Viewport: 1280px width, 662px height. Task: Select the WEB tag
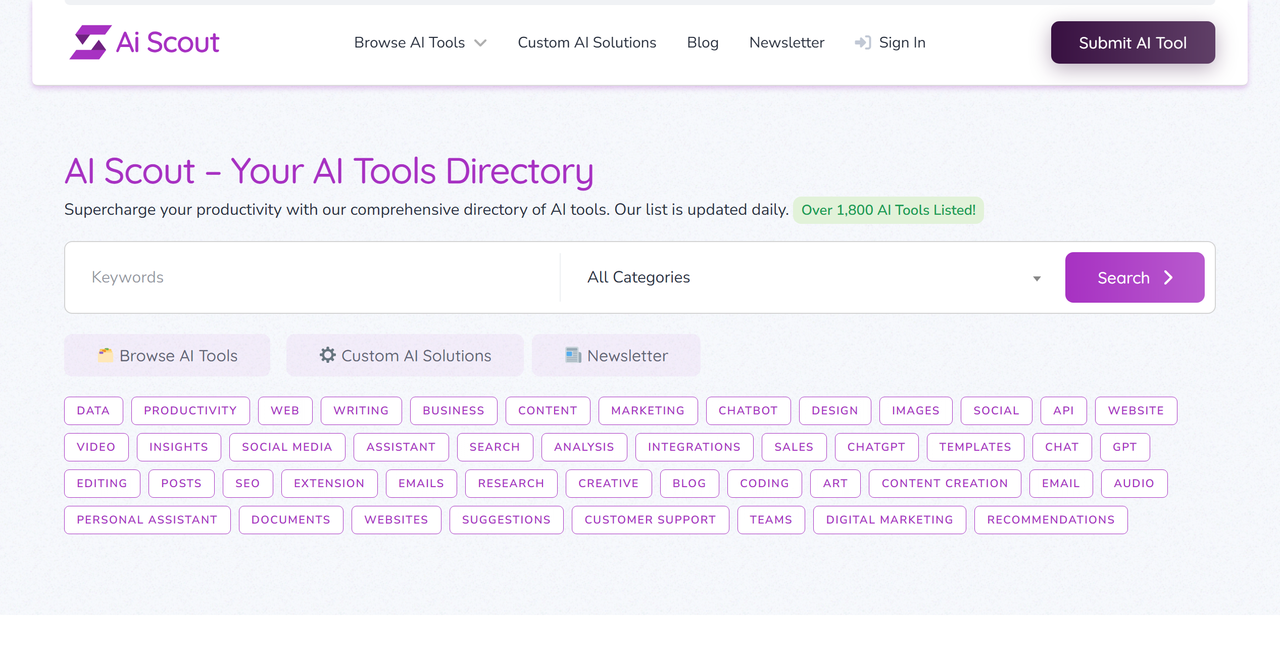tap(285, 410)
